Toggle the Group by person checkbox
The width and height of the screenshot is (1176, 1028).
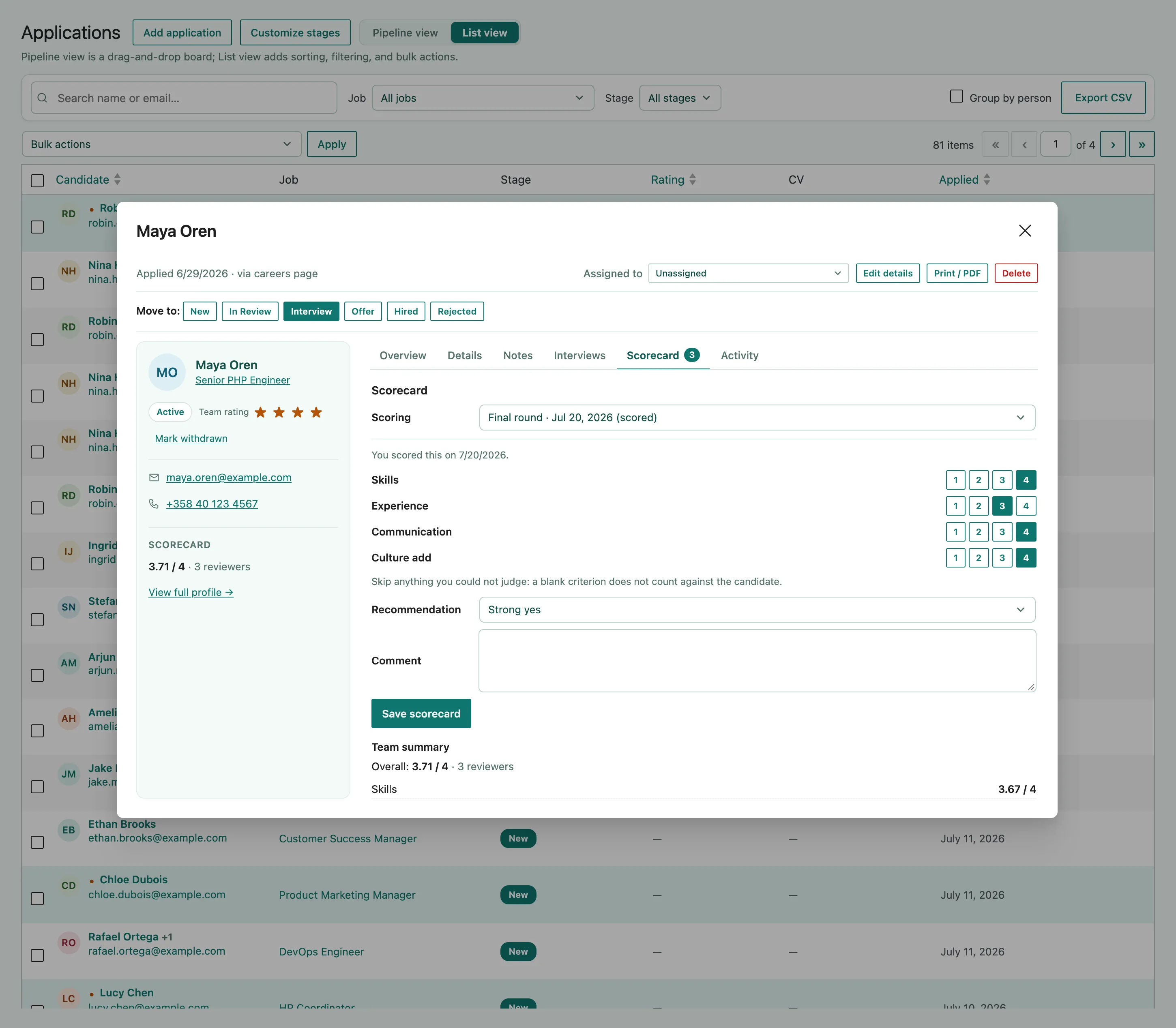coord(956,96)
